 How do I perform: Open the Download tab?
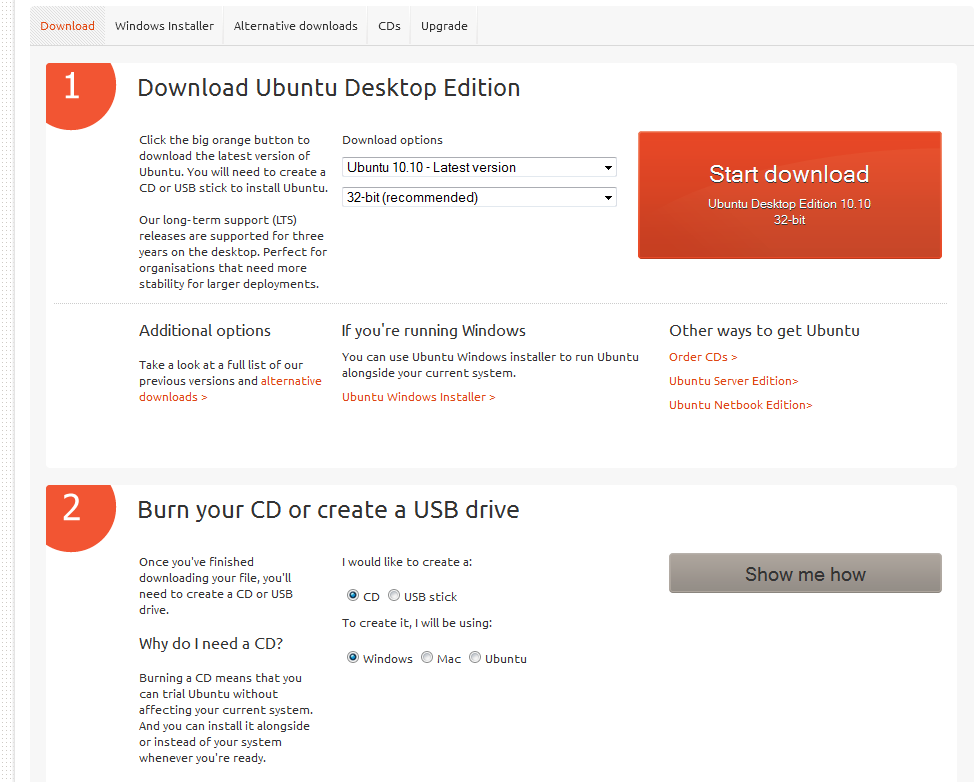[x=68, y=26]
